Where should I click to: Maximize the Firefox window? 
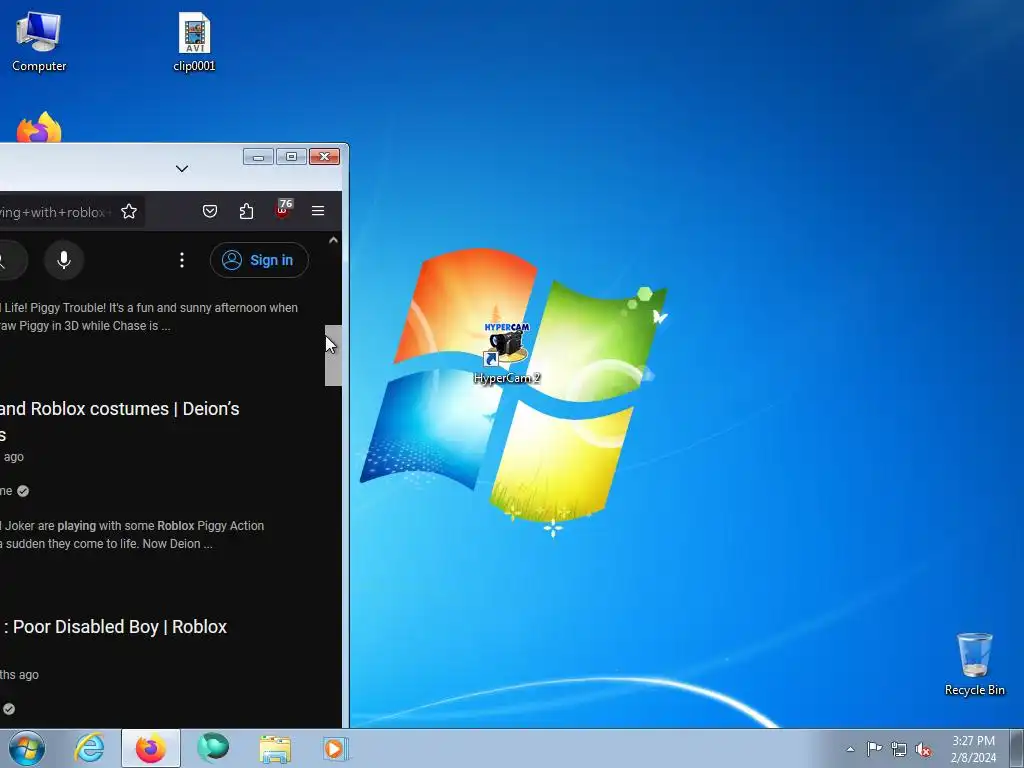[291, 157]
